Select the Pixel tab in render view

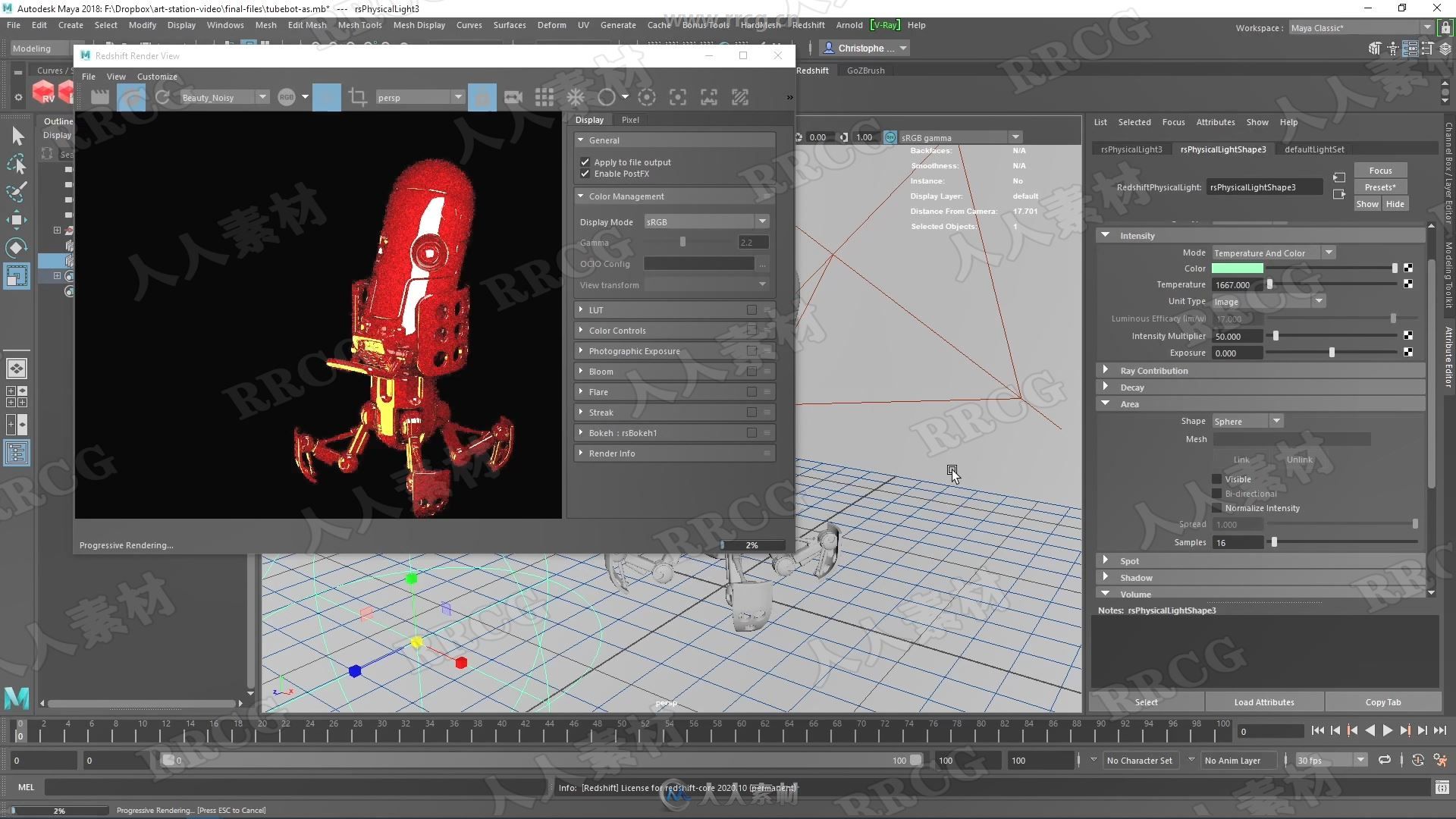630,119
